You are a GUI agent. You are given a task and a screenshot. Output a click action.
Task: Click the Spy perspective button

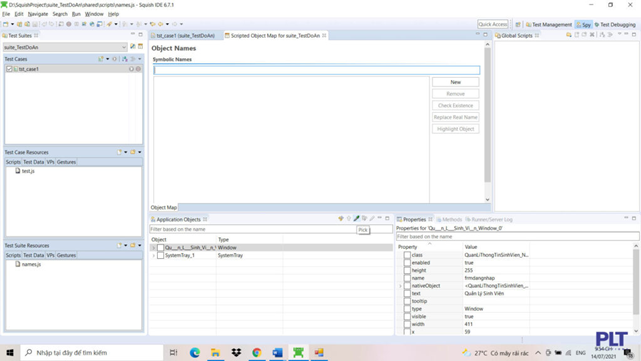pyautogui.click(x=583, y=25)
